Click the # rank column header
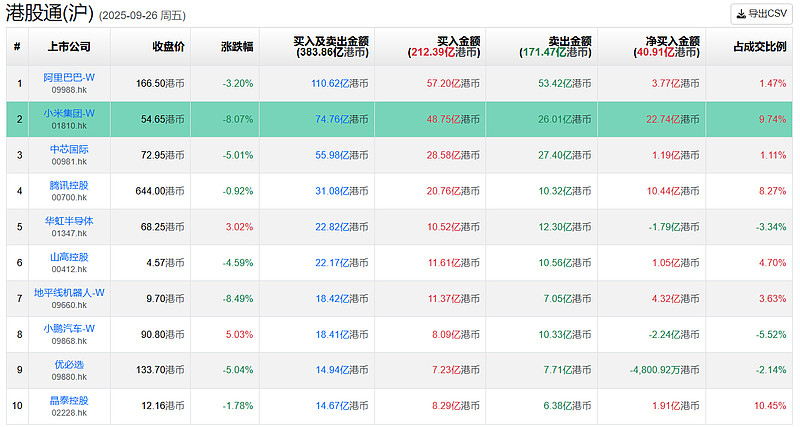Image resolution: width=800 pixels, height=427 pixels. 17,46
